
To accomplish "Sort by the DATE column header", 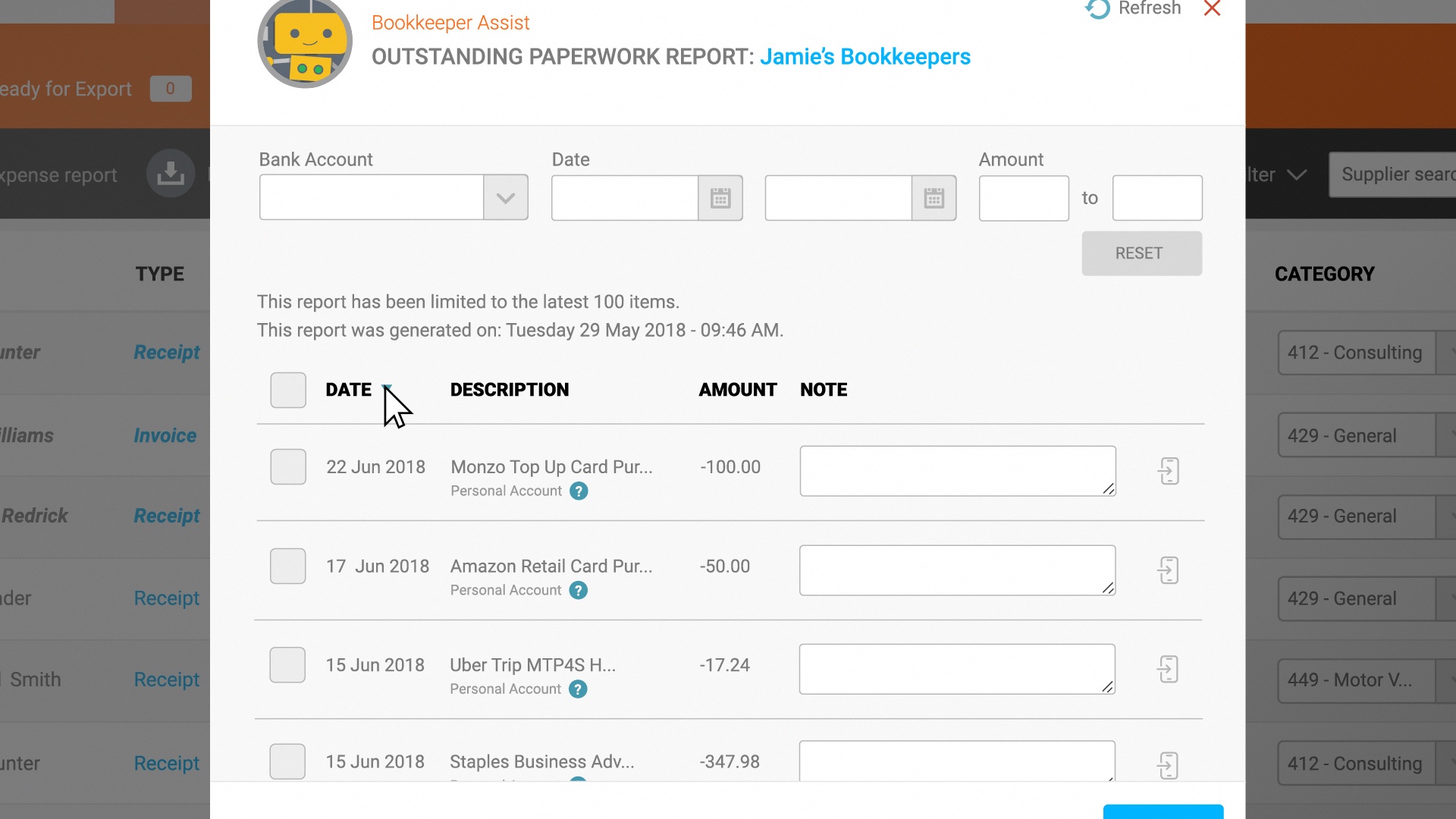I will (349, 390).
